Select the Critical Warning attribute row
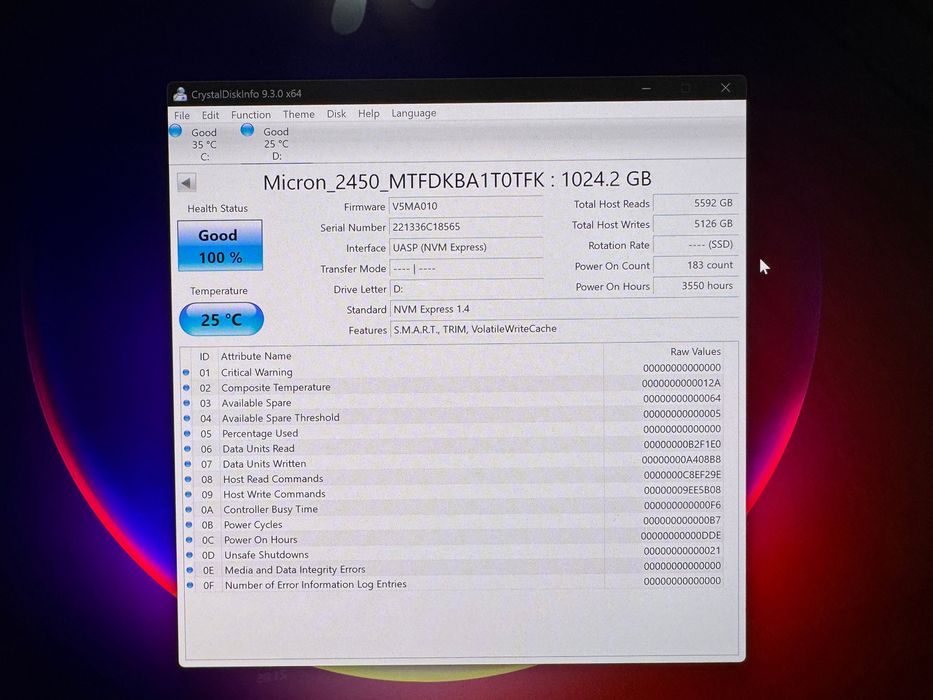Screen dimensions: 933x700 [452, 370]
